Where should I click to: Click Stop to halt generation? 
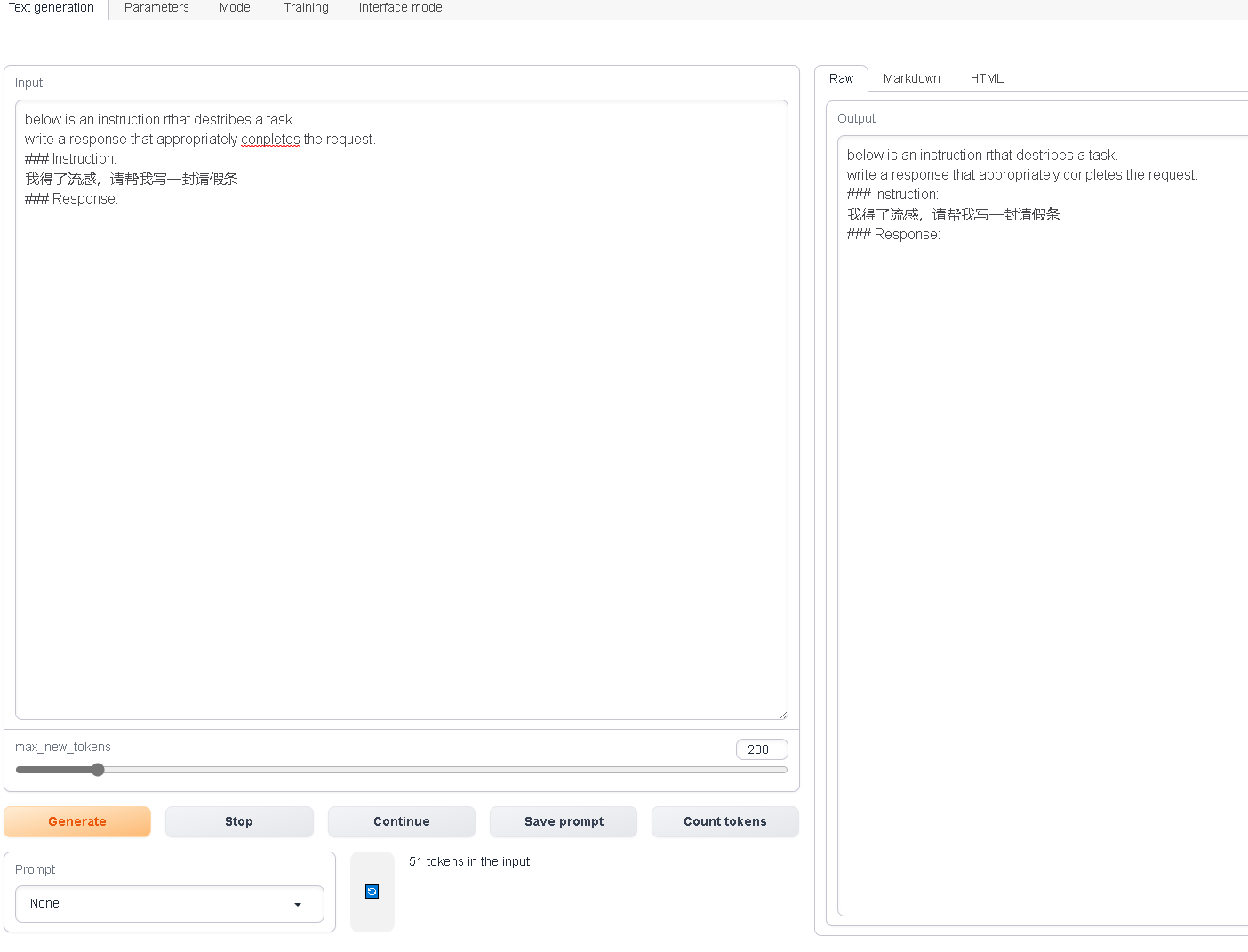point(239,821)
